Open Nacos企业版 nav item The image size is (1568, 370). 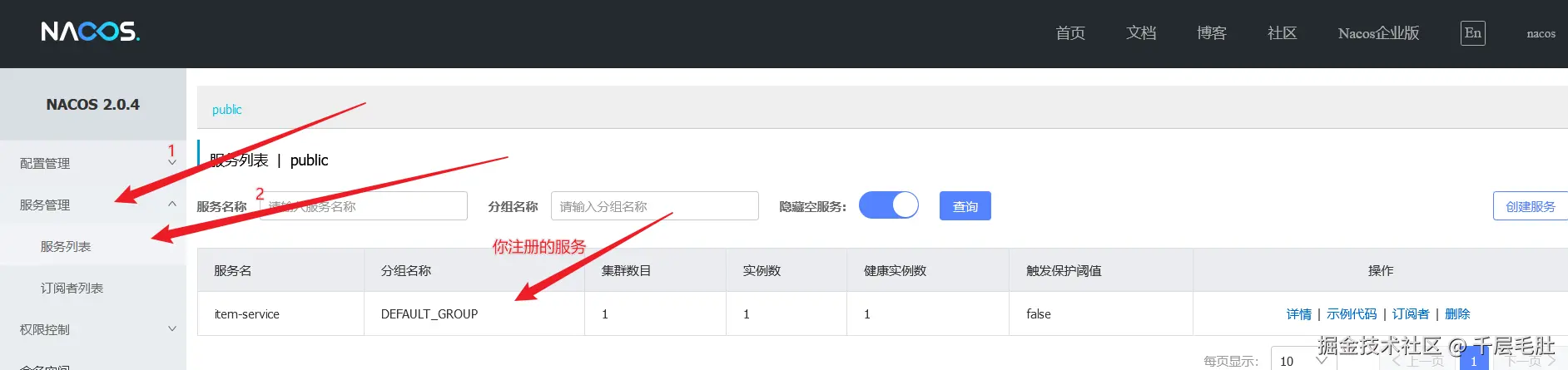[1378, 33]
